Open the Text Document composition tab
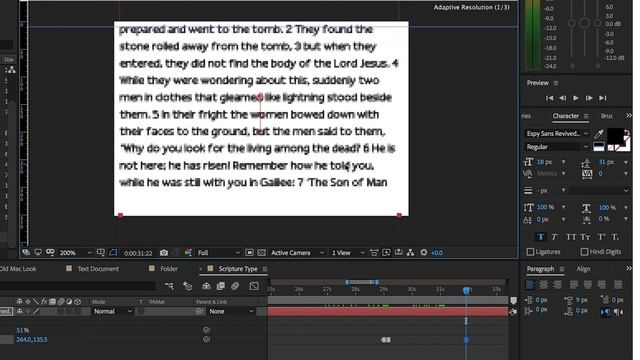 [x=98, y=269]
